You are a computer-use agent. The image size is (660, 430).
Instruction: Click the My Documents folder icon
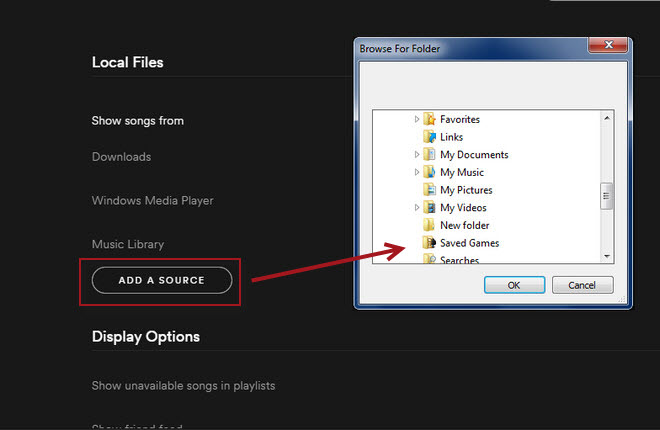430,155
